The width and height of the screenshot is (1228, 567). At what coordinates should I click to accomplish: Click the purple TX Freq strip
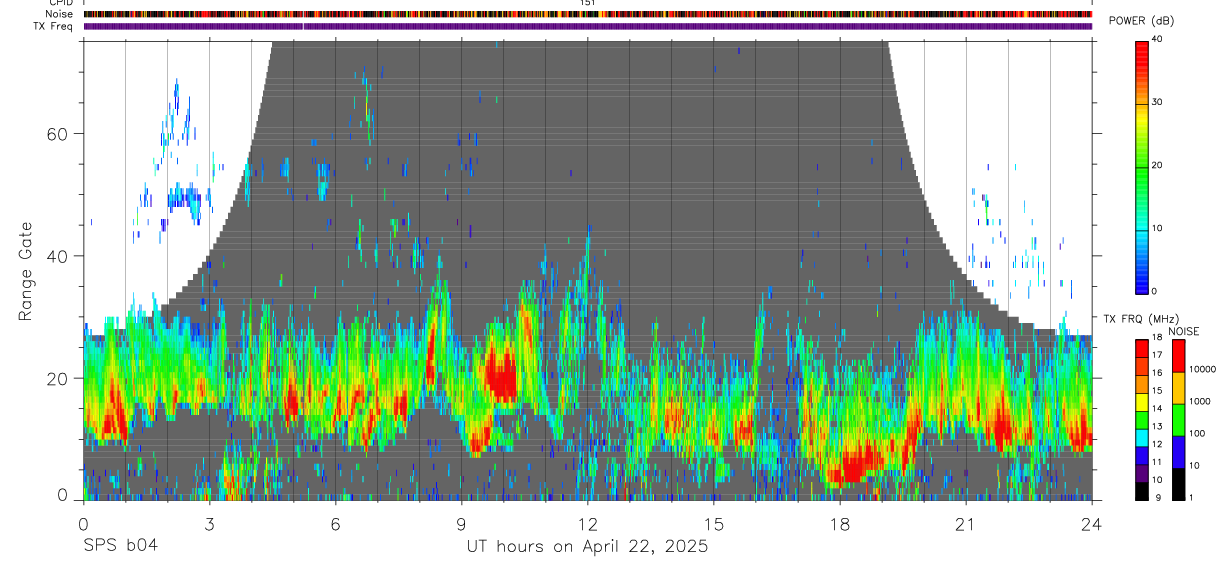coord(588,26)
